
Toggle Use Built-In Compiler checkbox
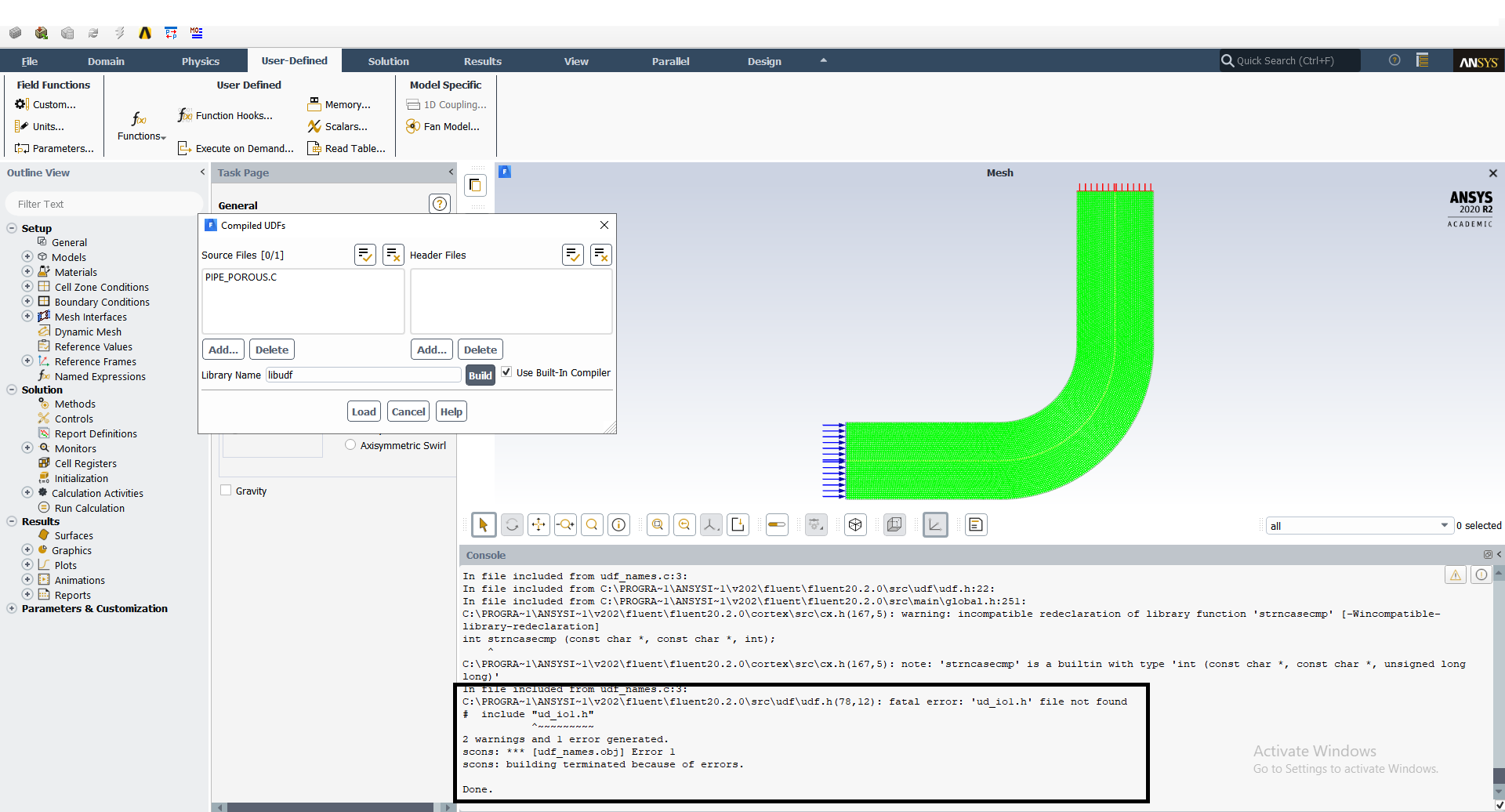[506, 372]
